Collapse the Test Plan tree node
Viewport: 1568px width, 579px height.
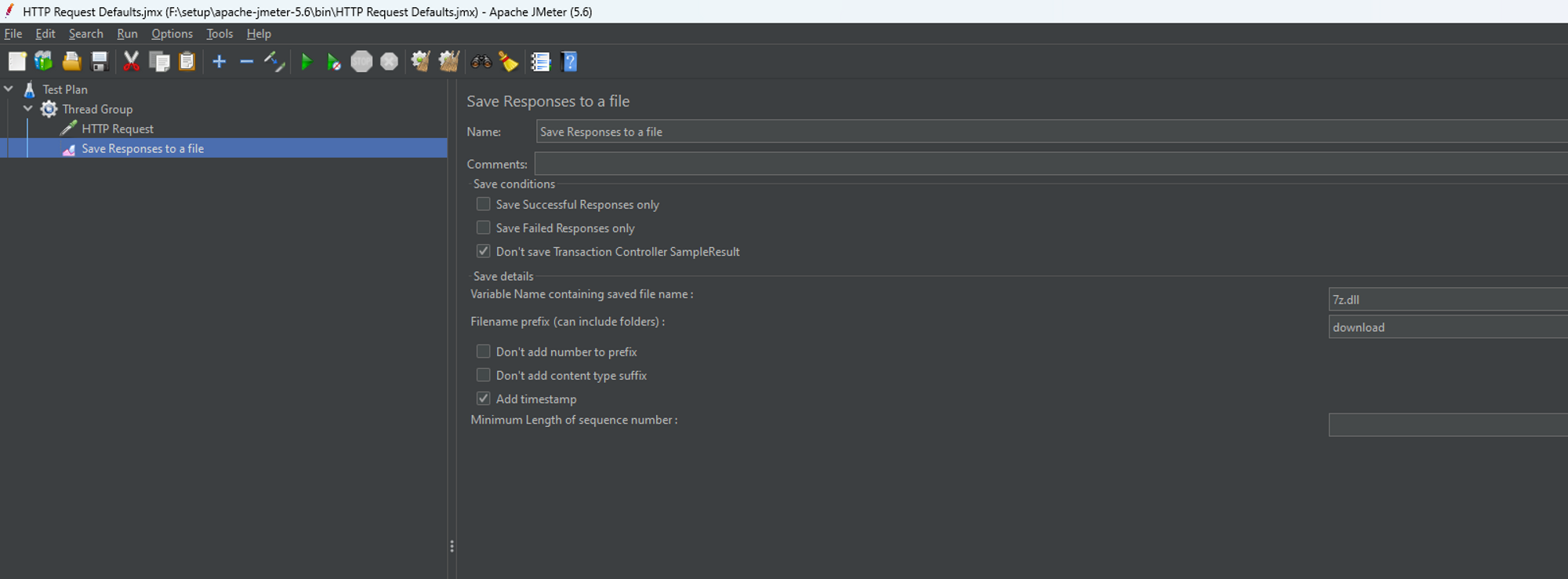[x=9, y=89]
